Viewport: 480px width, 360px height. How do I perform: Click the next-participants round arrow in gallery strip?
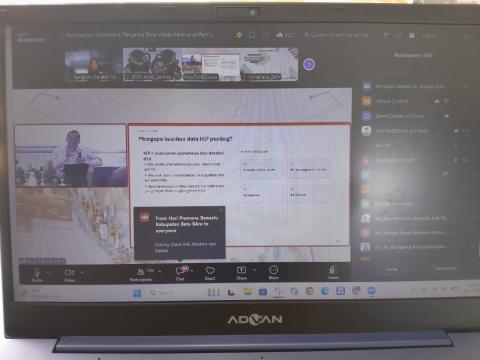point(309,64)
